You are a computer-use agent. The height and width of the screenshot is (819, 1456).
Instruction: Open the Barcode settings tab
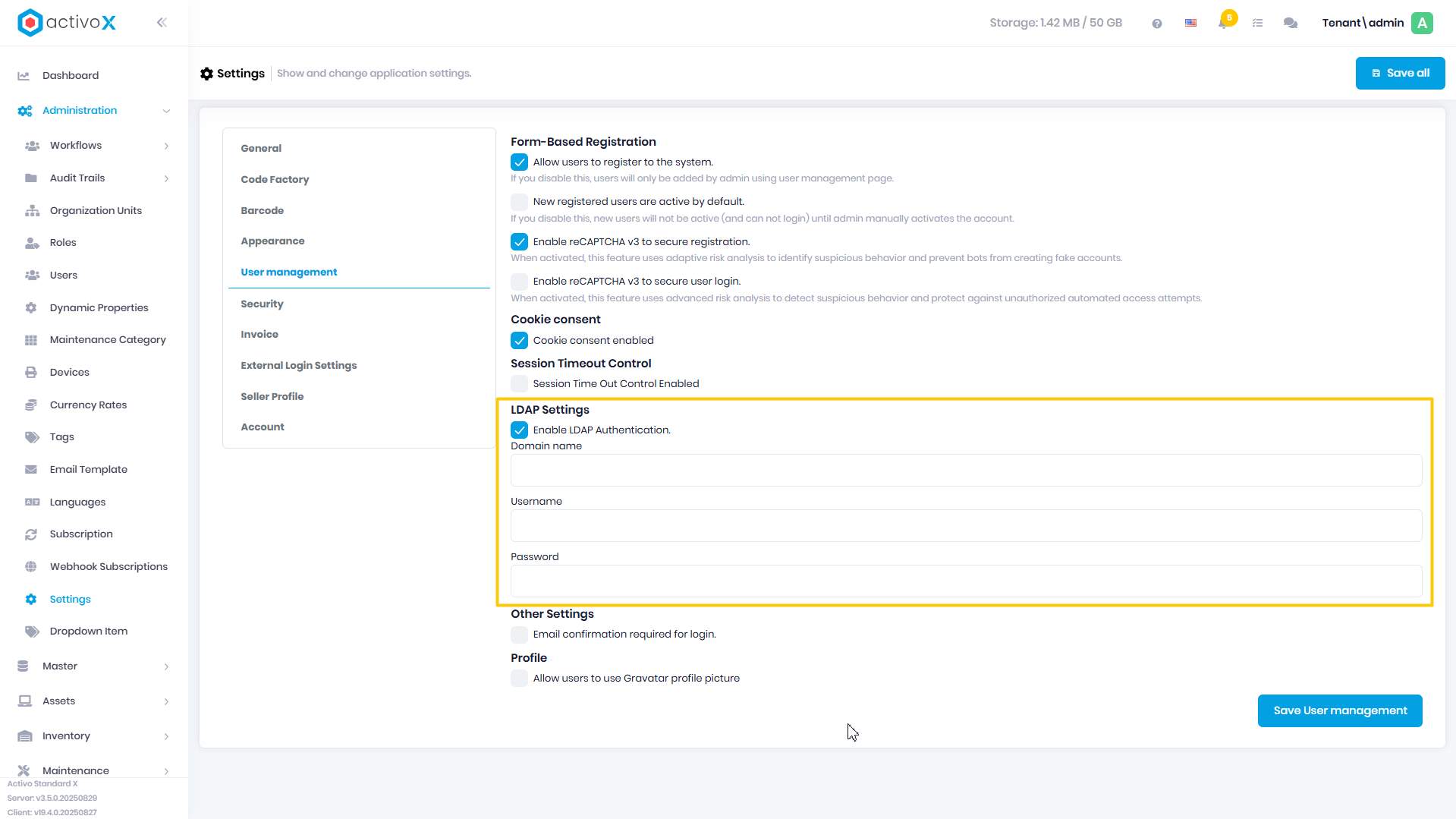[262, 211]
